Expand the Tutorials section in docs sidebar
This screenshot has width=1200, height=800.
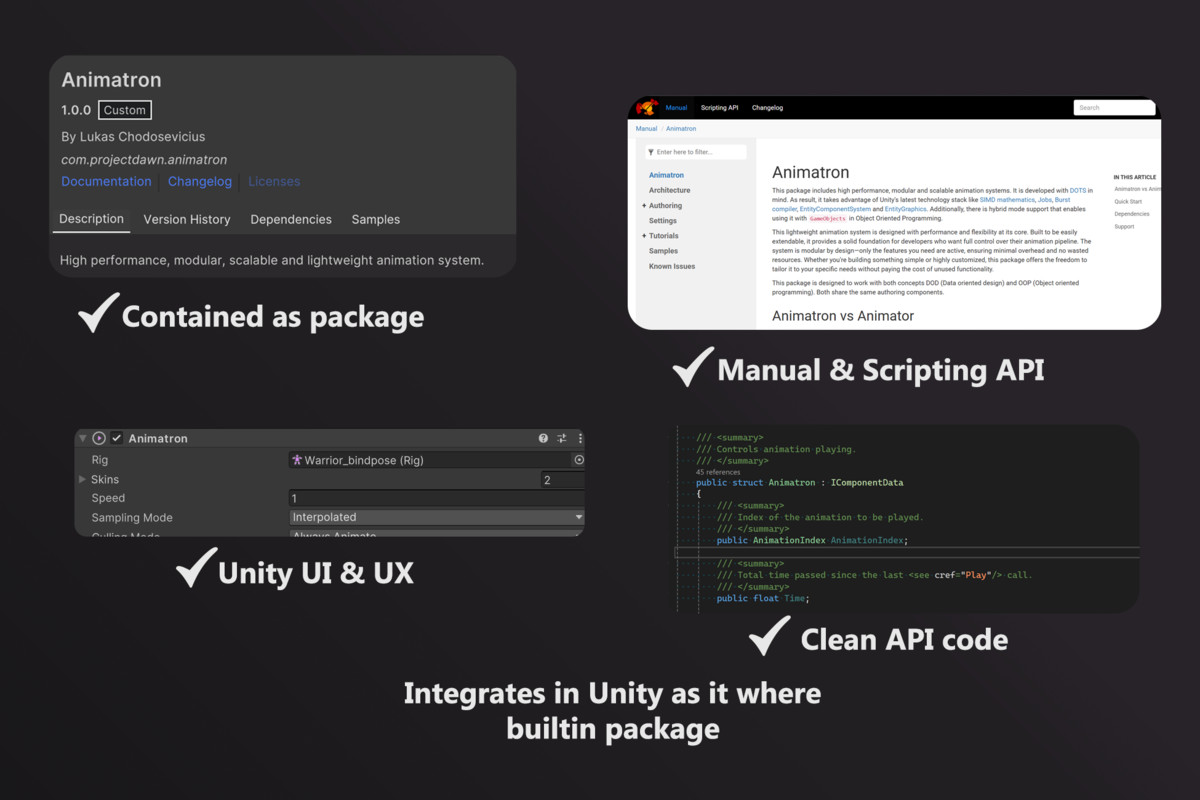pyautogui.click(x=644, y=236)
